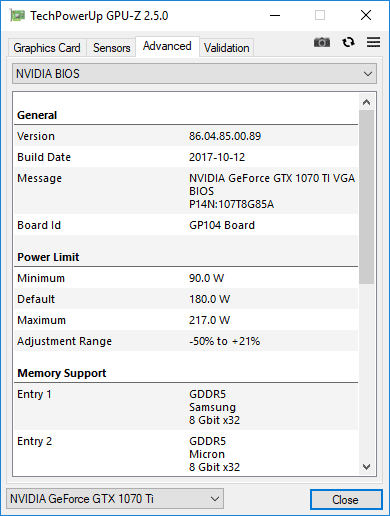Click the Power Limit section heading
Image resolution: width=390 pixels, height=516 pixels.
48,257
